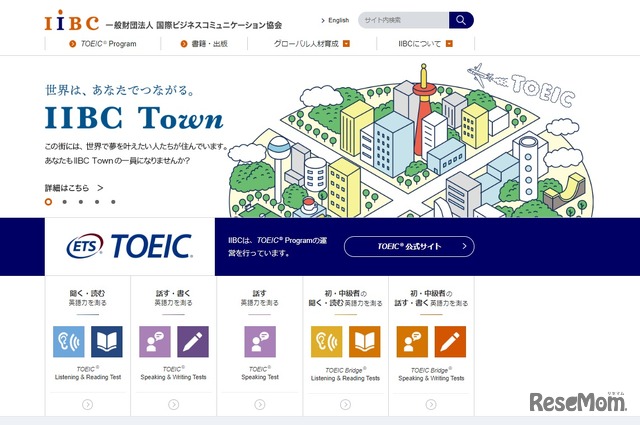Open the 書籍・出版 menu item

click(204, 44)
